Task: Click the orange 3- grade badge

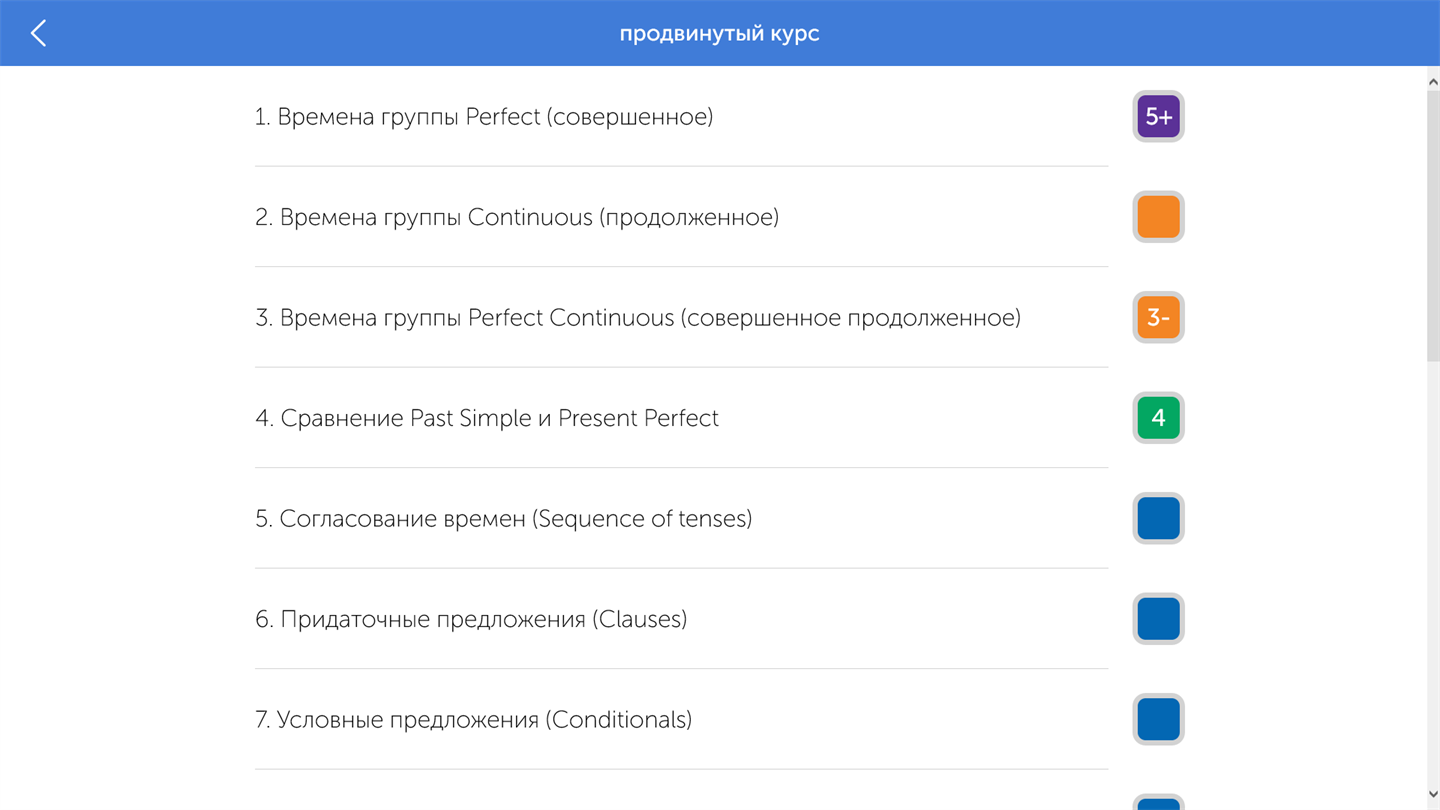Action: point(1158,318)
